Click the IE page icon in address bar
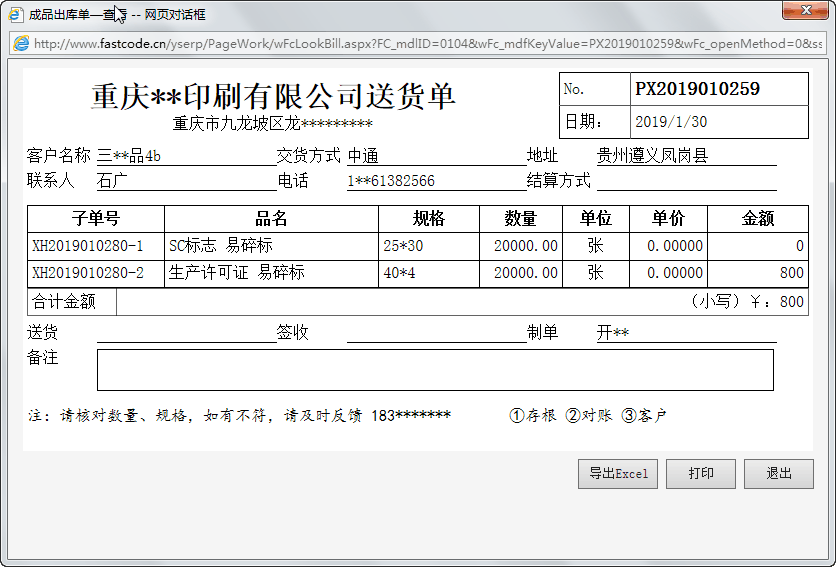This screenshot has height=567, width=836. coord(21,44)
